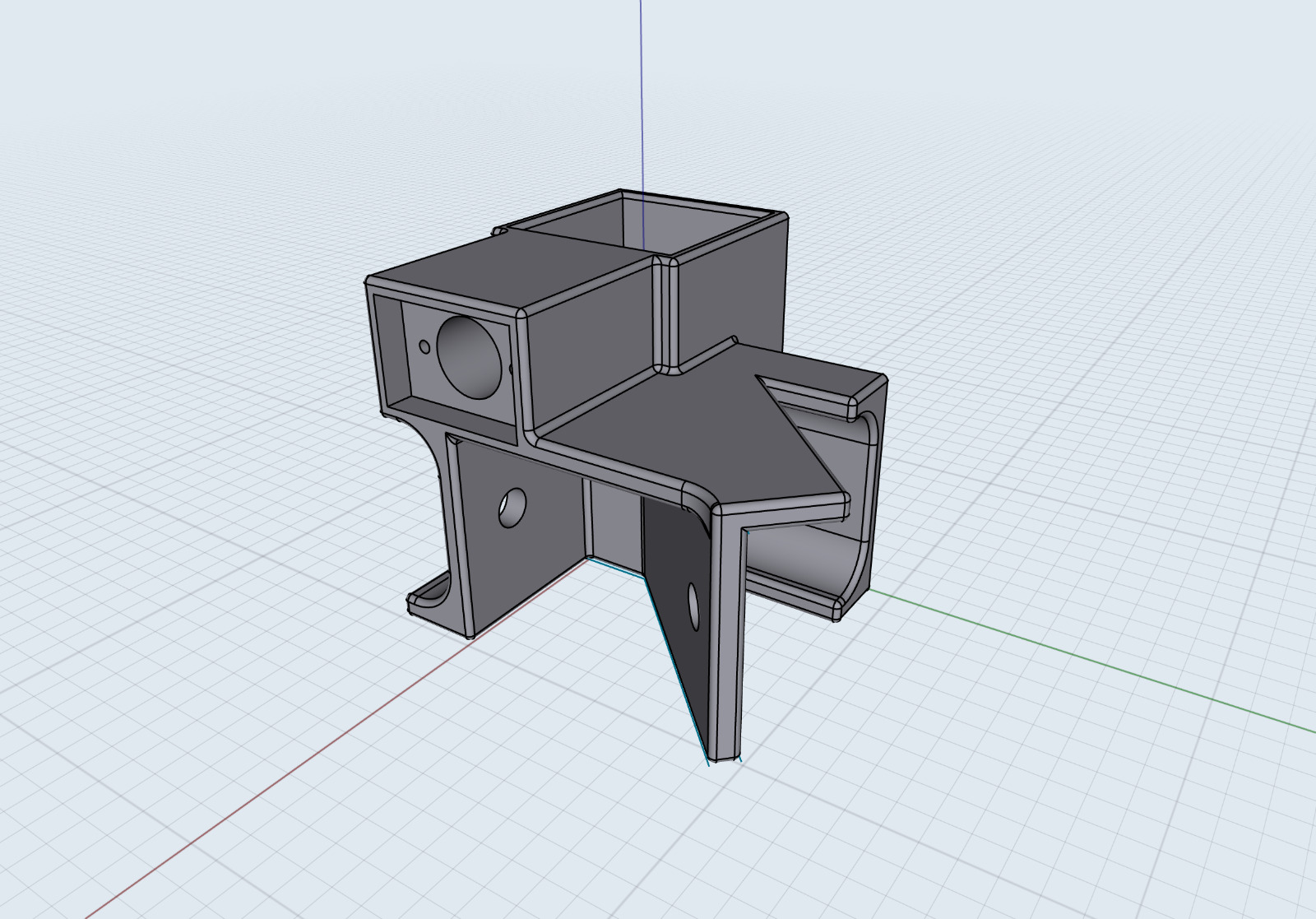1316x919 pixels.
Task: Pick the open square box cavity at the model's top
Action: pyautogui.click(x=650, y=224)
